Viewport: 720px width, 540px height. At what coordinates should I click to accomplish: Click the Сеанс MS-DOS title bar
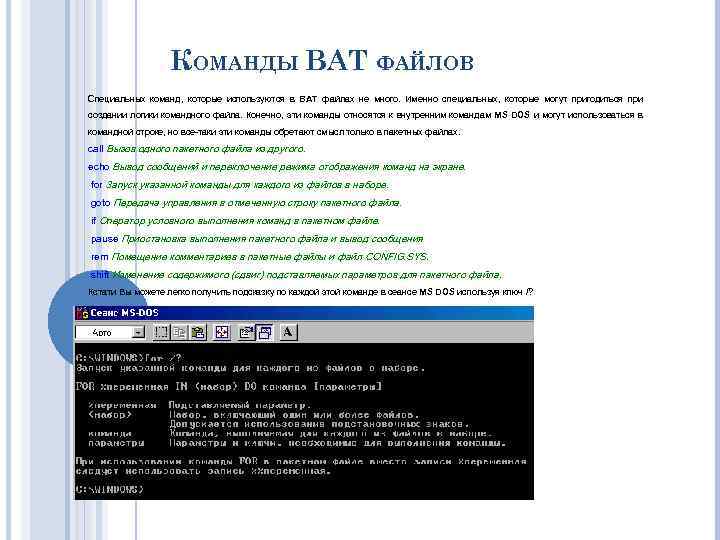pos(304,313)
